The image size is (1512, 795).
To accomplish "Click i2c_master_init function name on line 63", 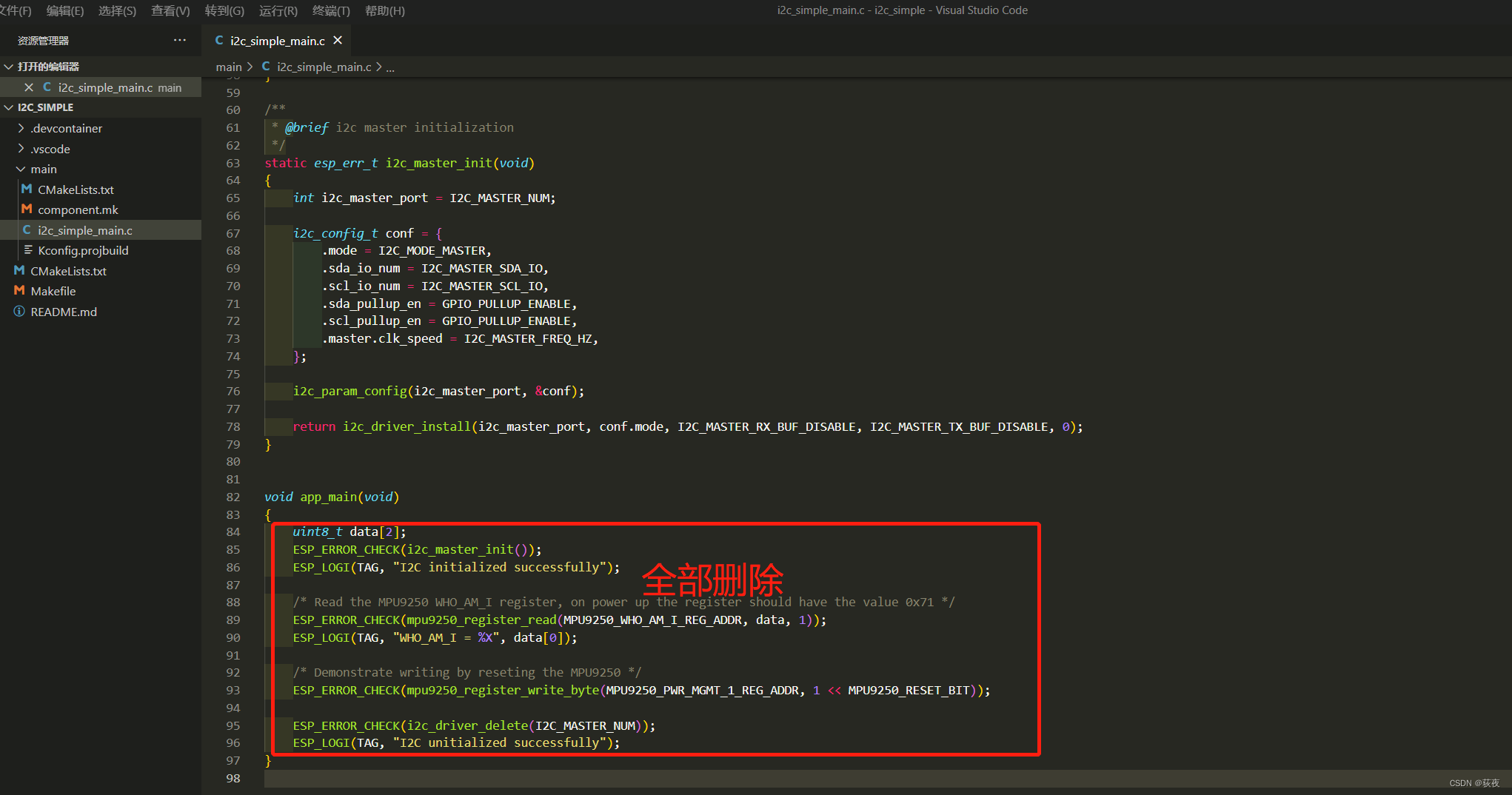I will point(438,163).
